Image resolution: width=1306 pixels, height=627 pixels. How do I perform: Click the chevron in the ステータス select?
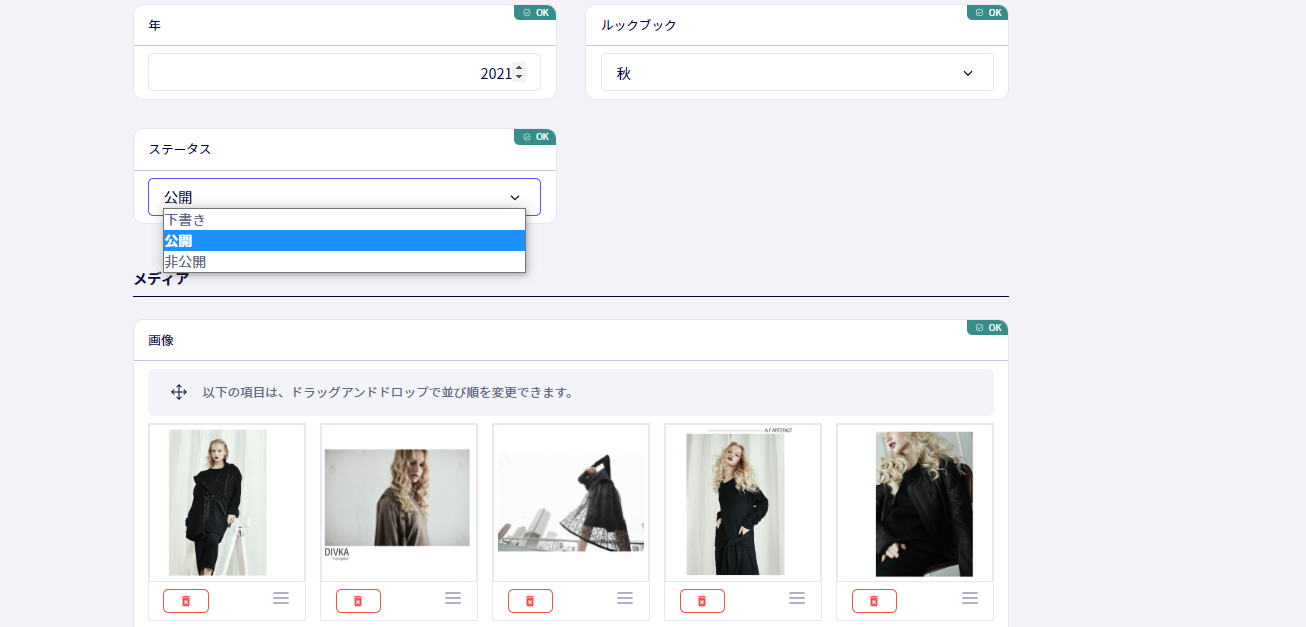515,198
